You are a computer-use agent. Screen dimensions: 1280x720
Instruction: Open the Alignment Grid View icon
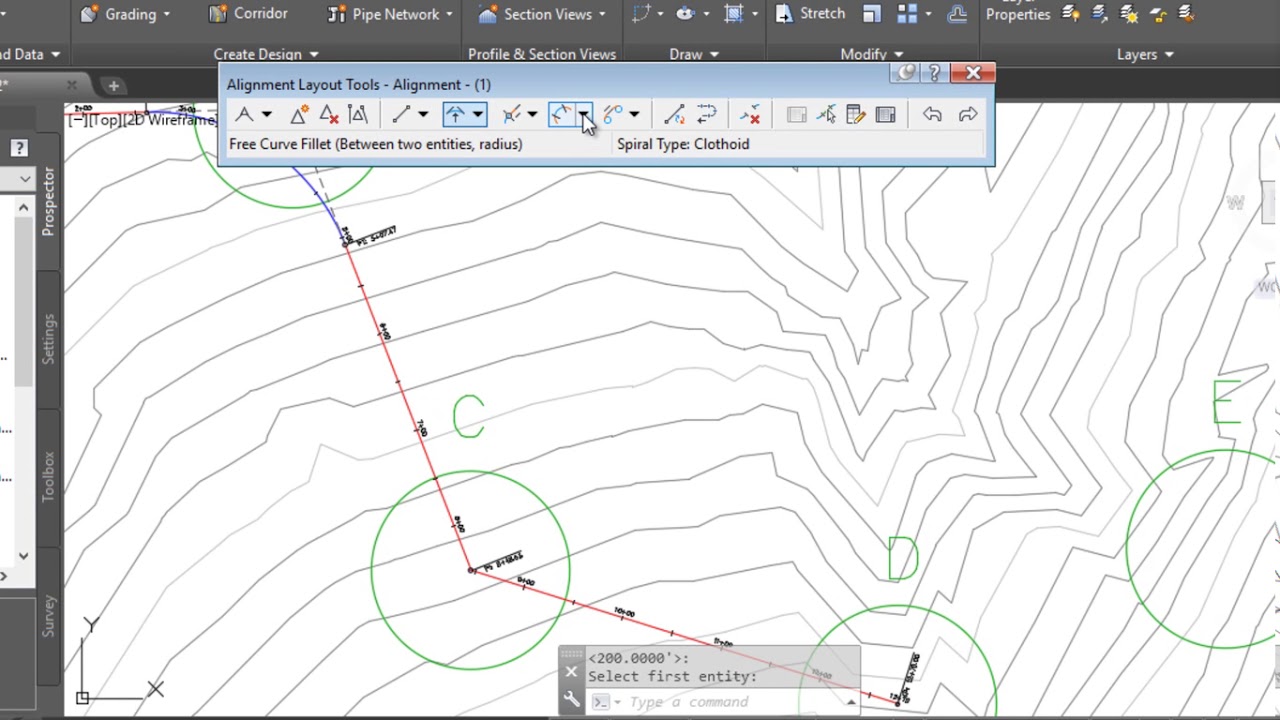click(885, 115)
